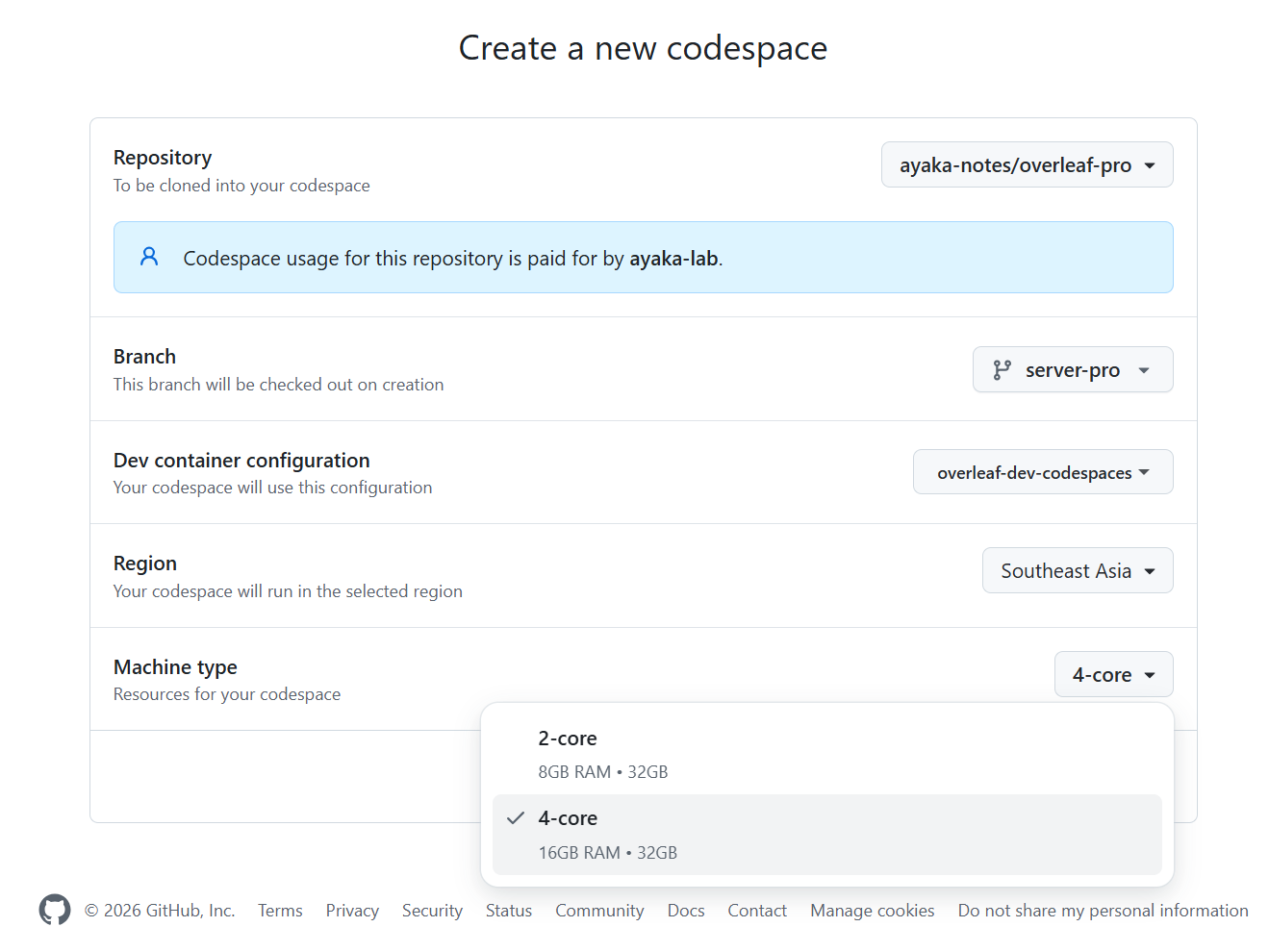
Task: Open the Docs link in footer
Action: [x=686, y=911]
